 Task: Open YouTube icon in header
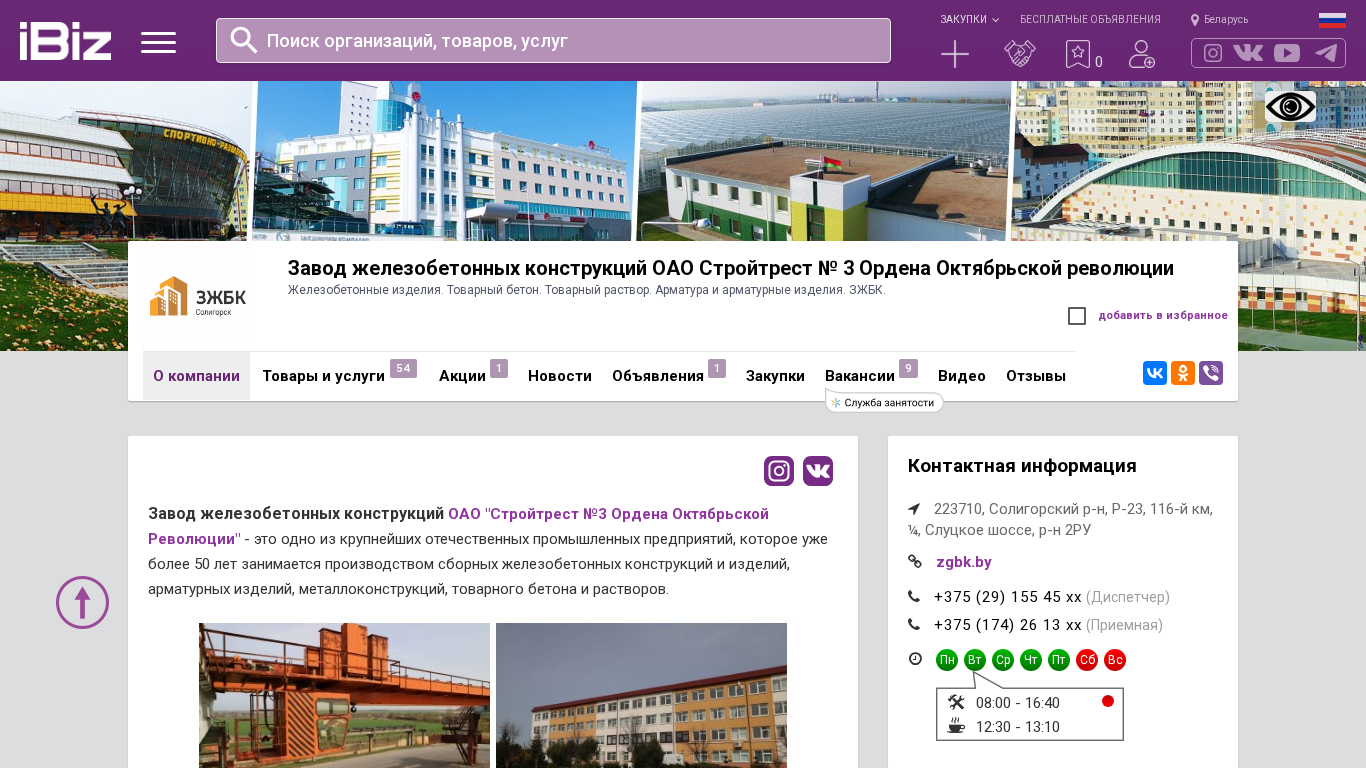(x=1287, y=53)
